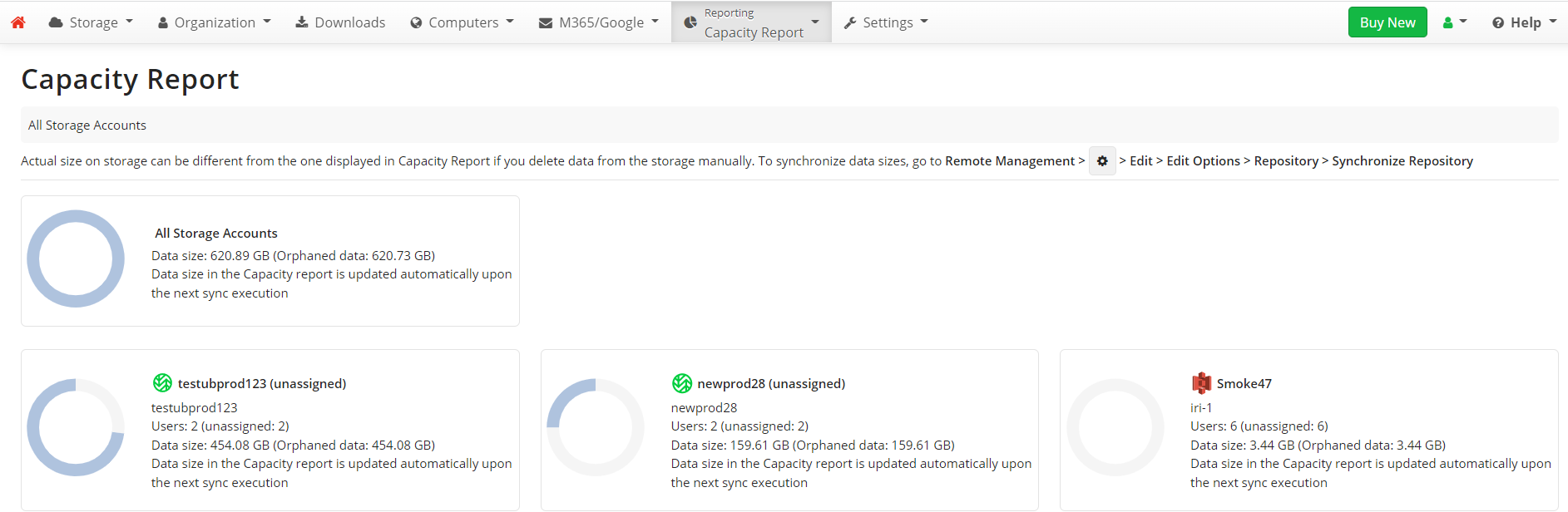
Task: Go to the home page icon
Action: pos(18,22)
